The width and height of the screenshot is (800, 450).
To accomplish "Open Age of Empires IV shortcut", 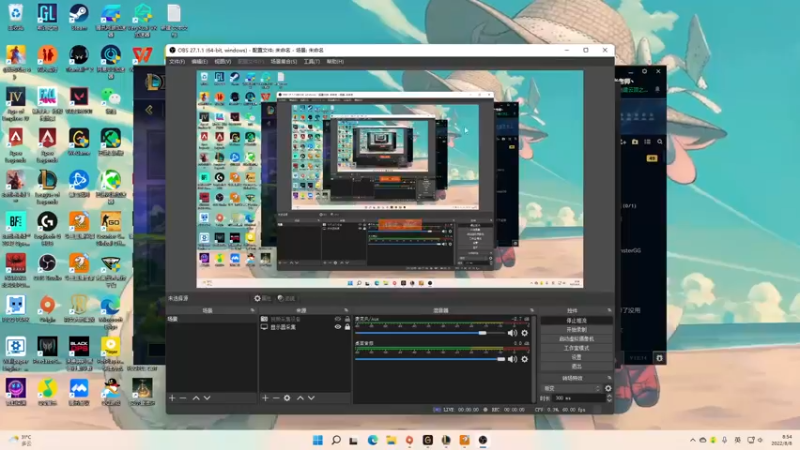I will [x=15, y=104].
